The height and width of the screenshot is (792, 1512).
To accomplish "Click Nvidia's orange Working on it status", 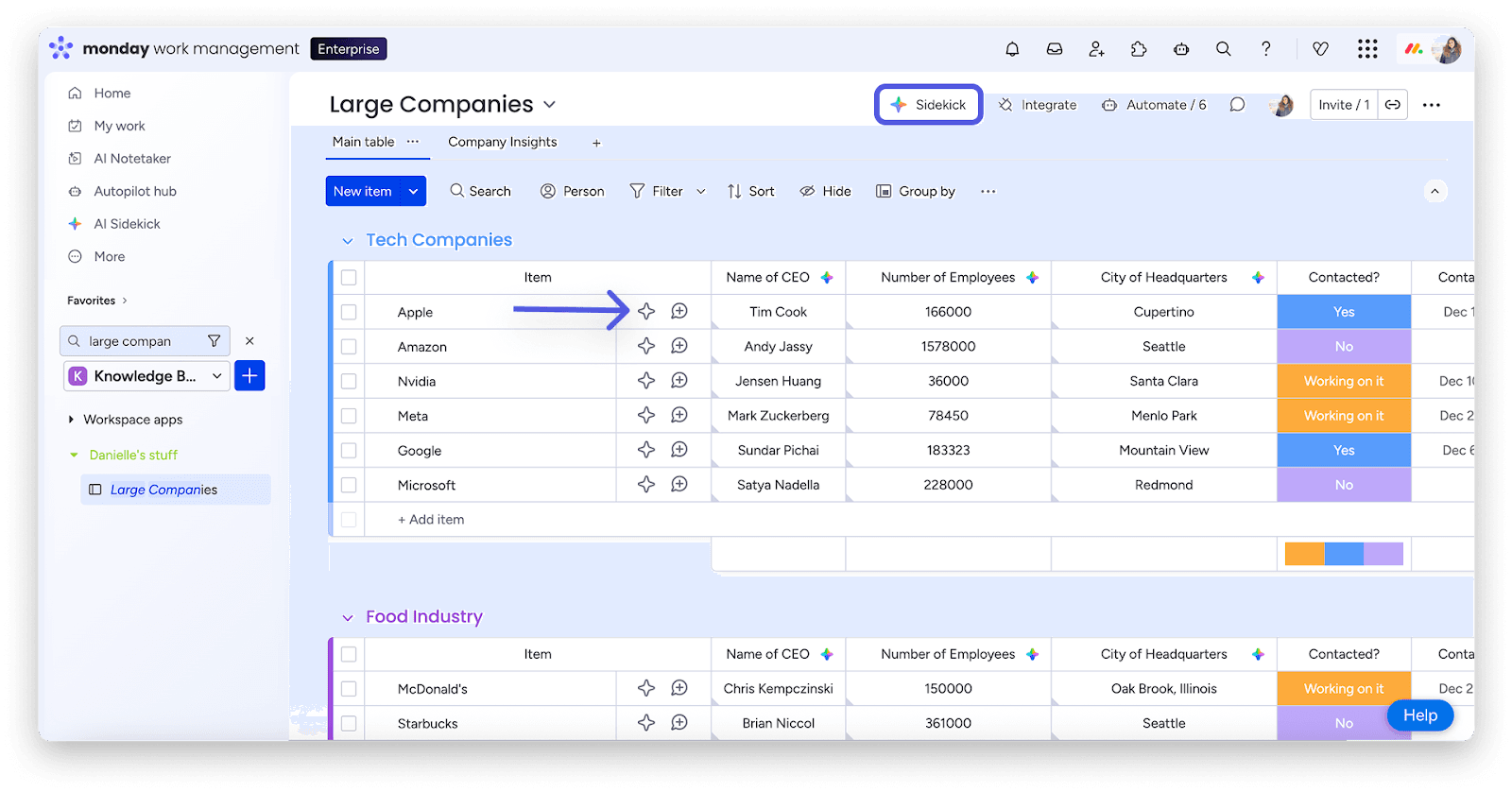I will point(1344,381).
